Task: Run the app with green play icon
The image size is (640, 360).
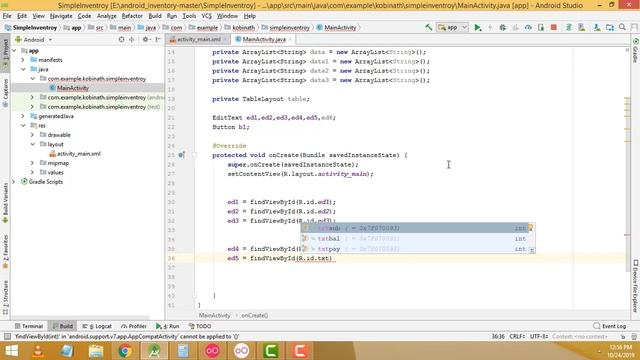Action: point(478,27)
